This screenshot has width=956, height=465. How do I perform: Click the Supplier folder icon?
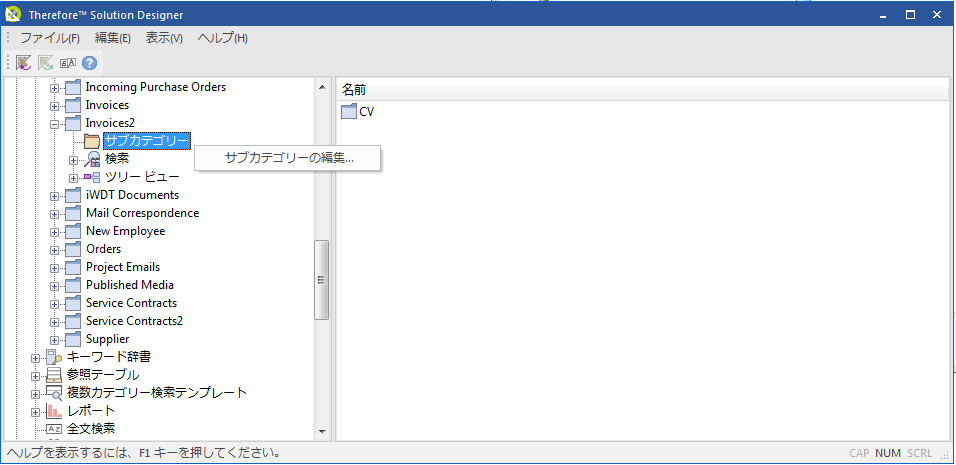73,339
